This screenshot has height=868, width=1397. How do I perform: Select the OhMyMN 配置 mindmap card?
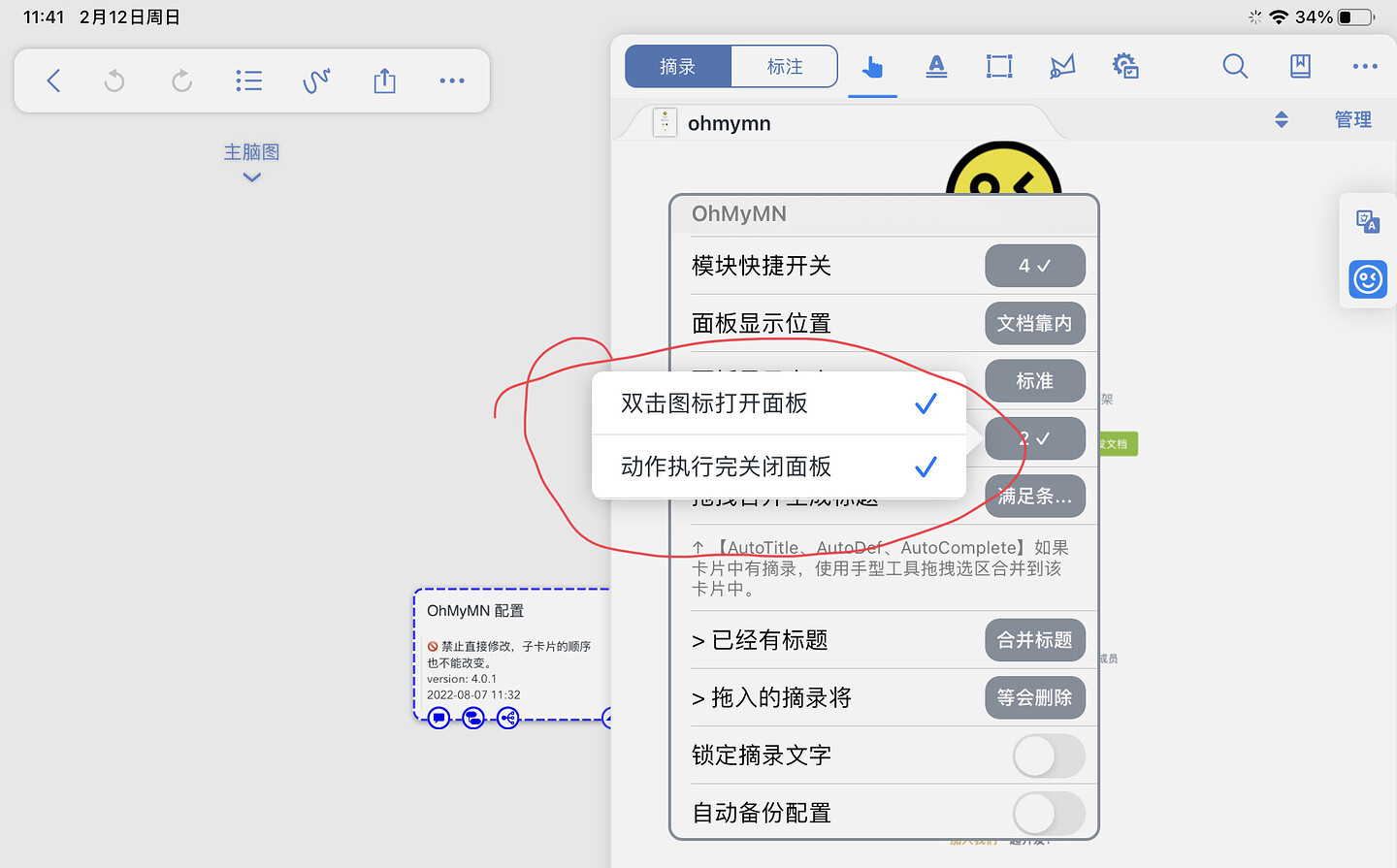[x=512, y=655]
